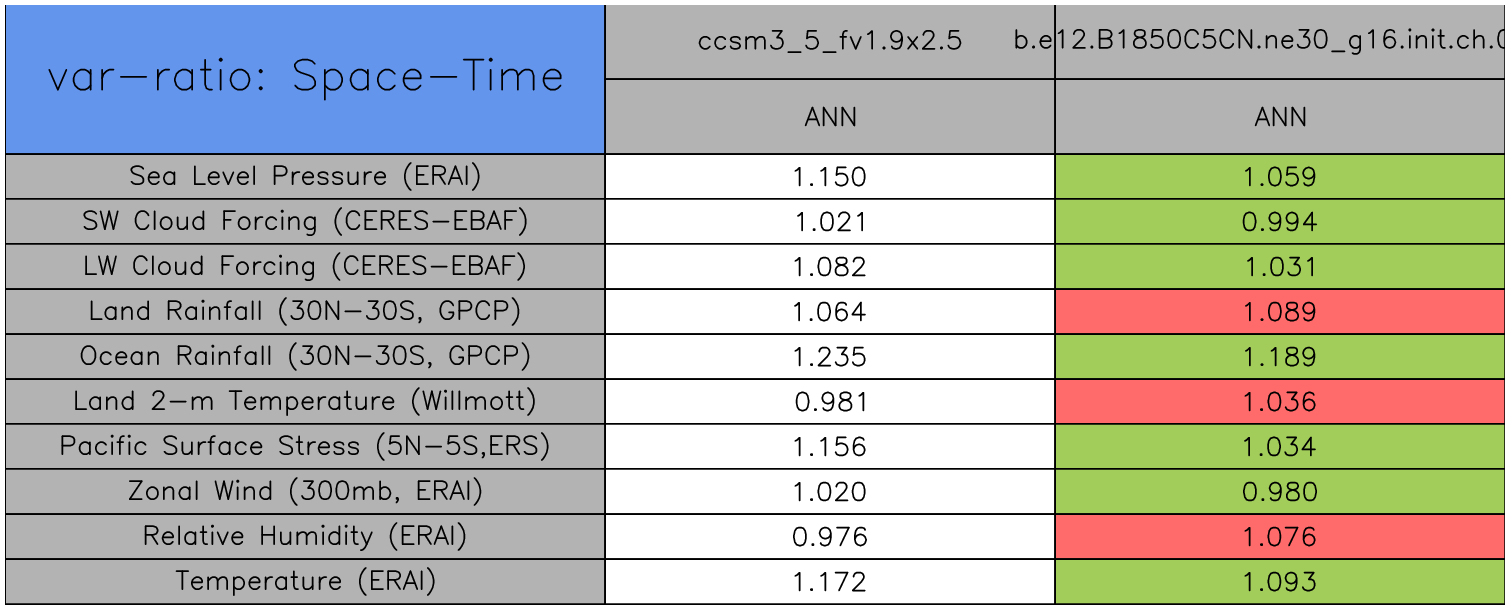1510x610 pixels.
Task: Click the Zonal Wind (300mb, ERAI) label
Action: tap(305, 492)
